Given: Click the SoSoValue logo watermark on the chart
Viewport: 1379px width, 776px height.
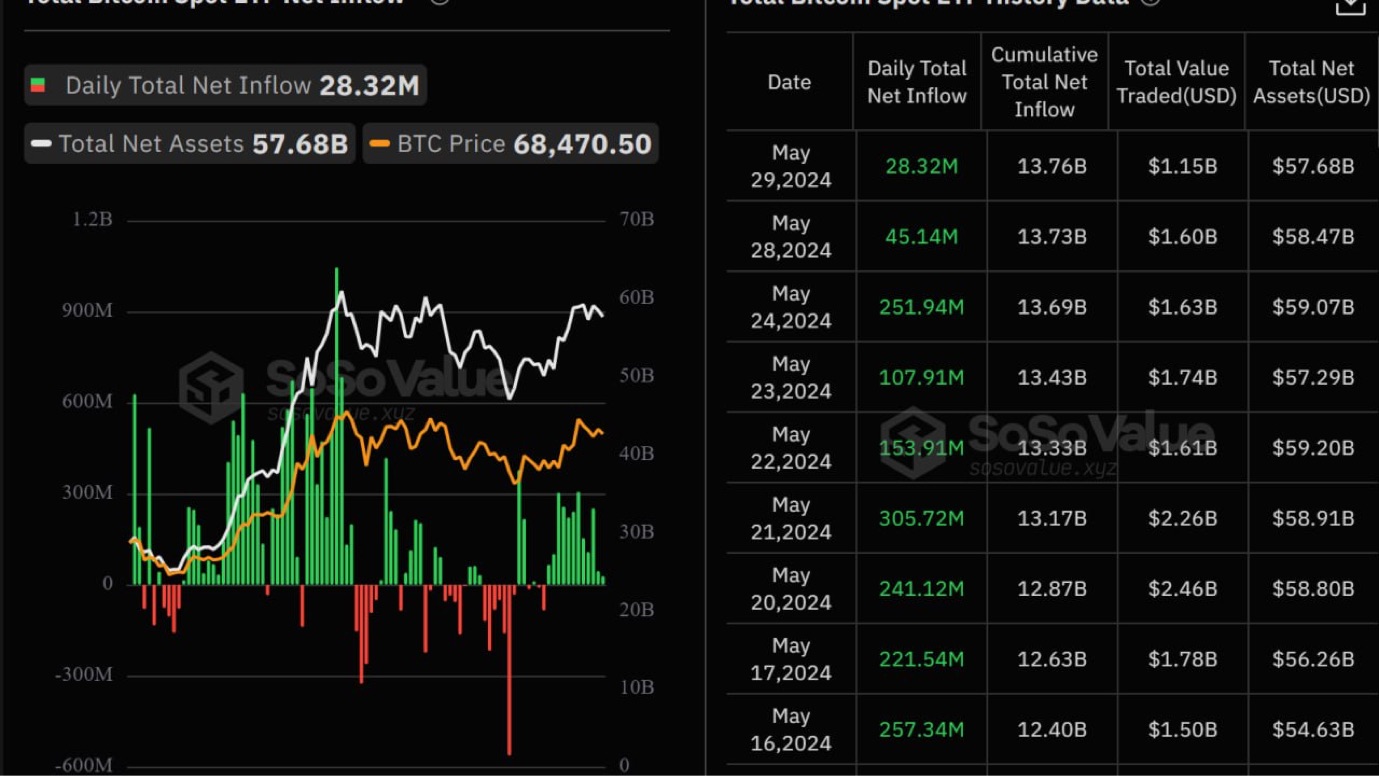Looking at the screenshot, I should [211, 387].
